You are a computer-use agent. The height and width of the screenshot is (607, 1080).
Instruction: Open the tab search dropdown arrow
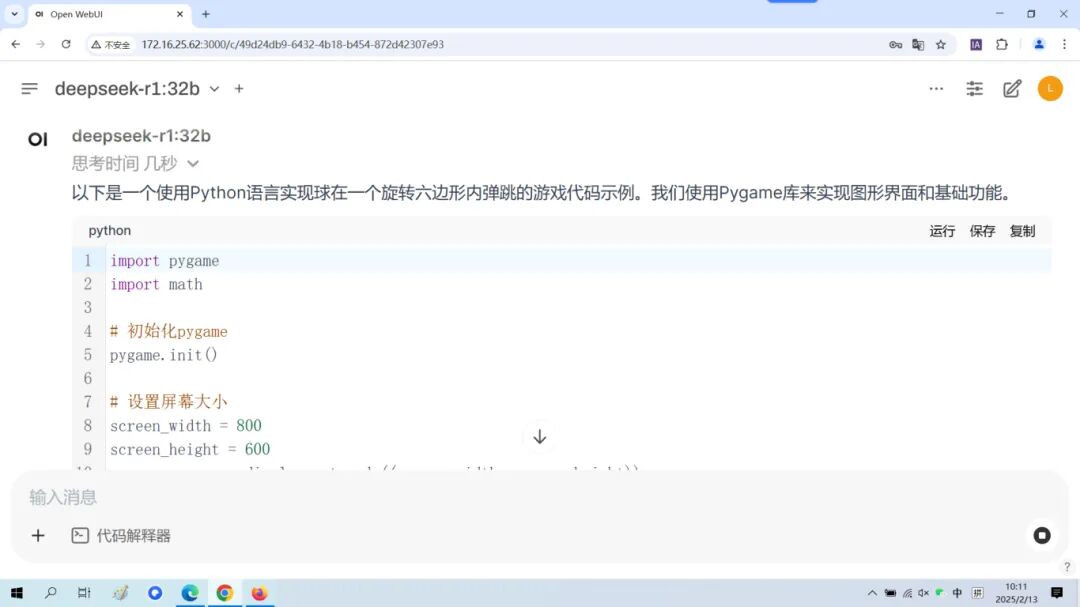coord(14,14)
